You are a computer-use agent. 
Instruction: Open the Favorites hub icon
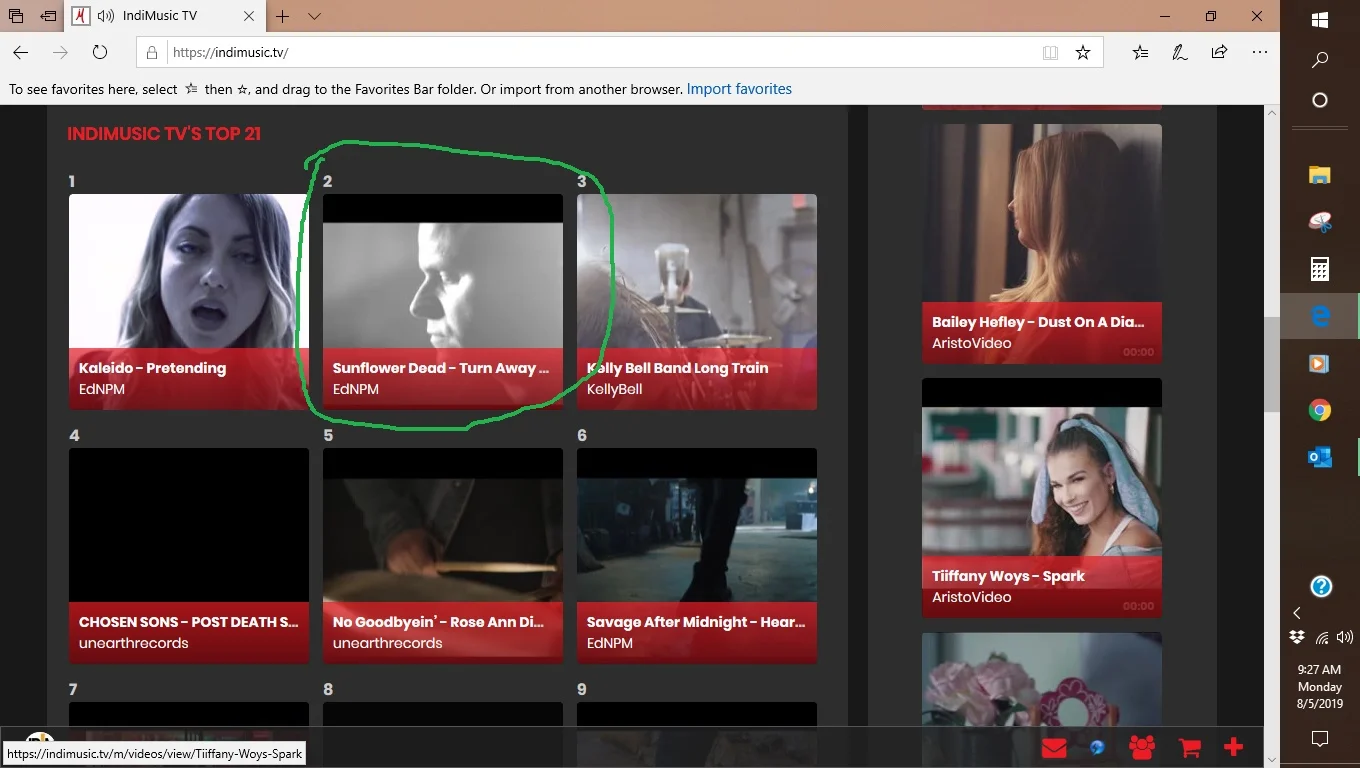(1141, 52)
